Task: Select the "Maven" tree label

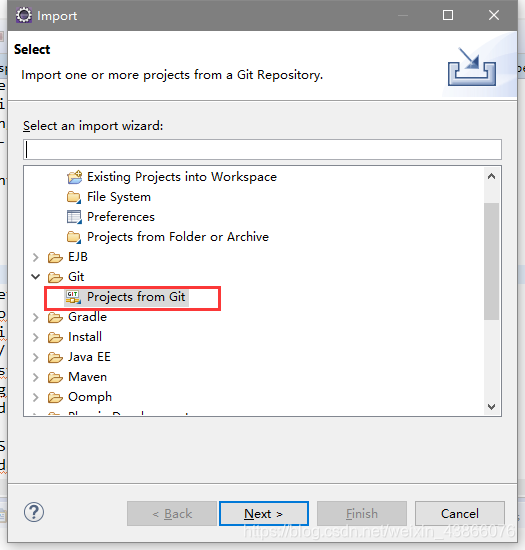Action: point(87,377)
